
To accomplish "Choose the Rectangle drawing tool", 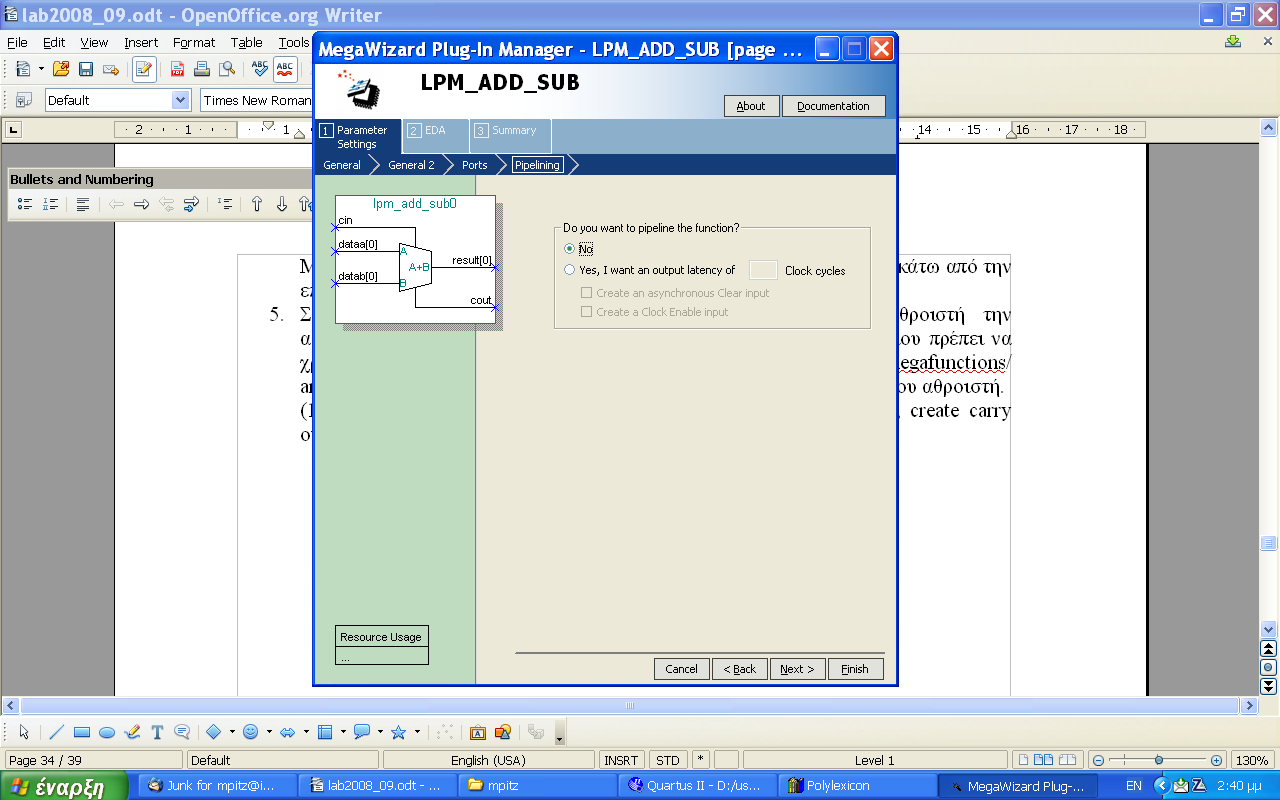I will [82, 732].
